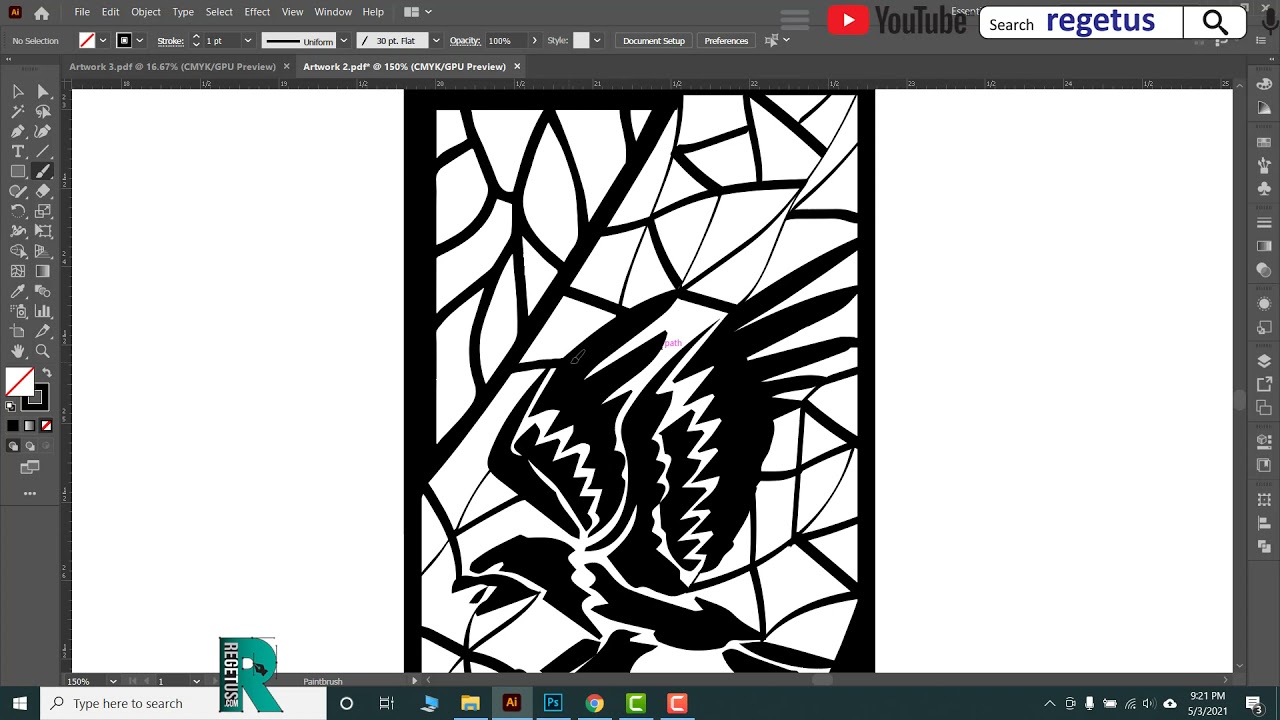The width and height of the screenshot is (1280, 720).
Task: Open fill color dropdown in control bar
Action: (102, 41)
